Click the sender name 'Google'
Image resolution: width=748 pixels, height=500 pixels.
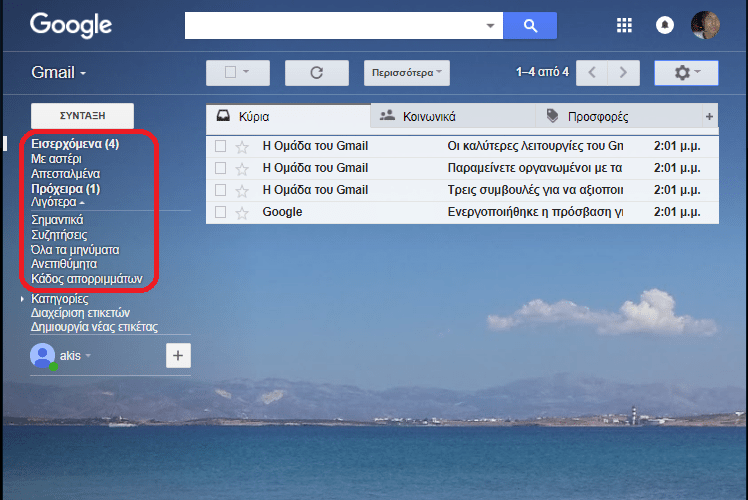282,212
